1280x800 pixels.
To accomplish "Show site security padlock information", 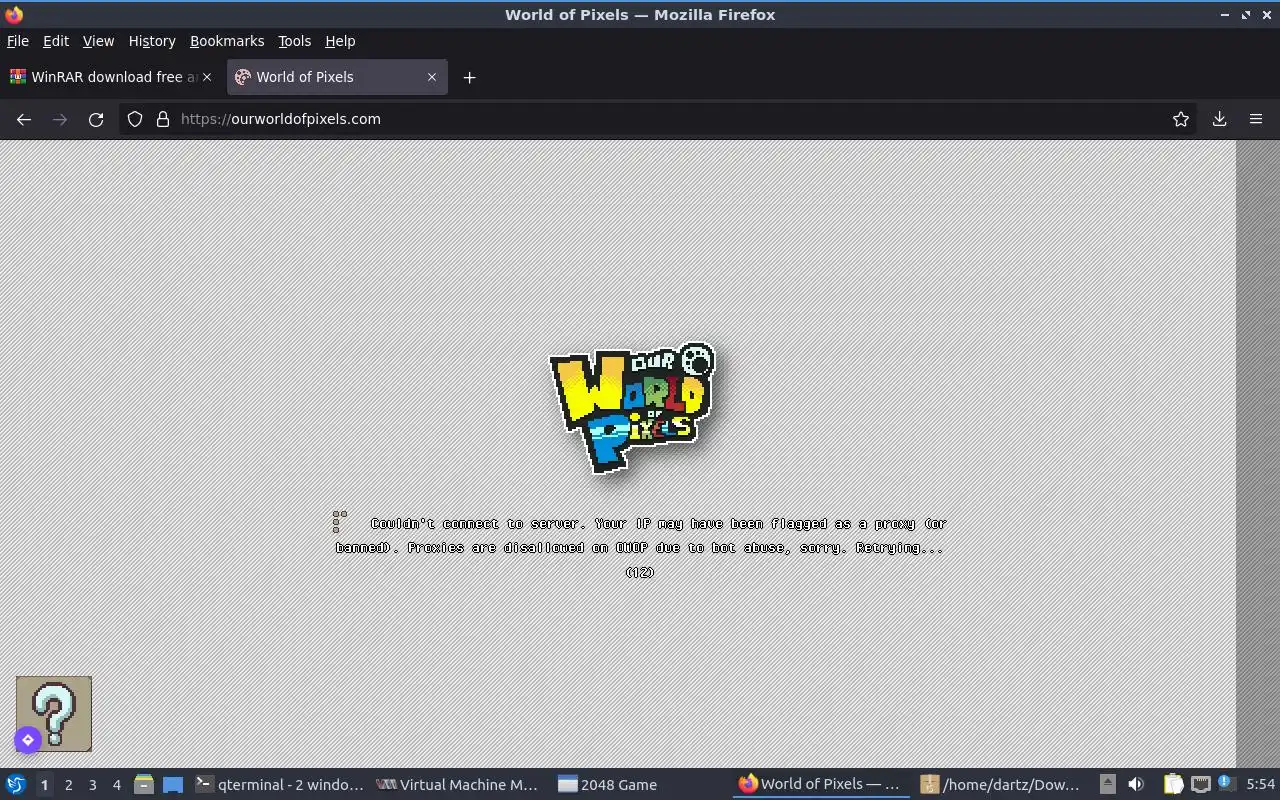I will [163, 119].
